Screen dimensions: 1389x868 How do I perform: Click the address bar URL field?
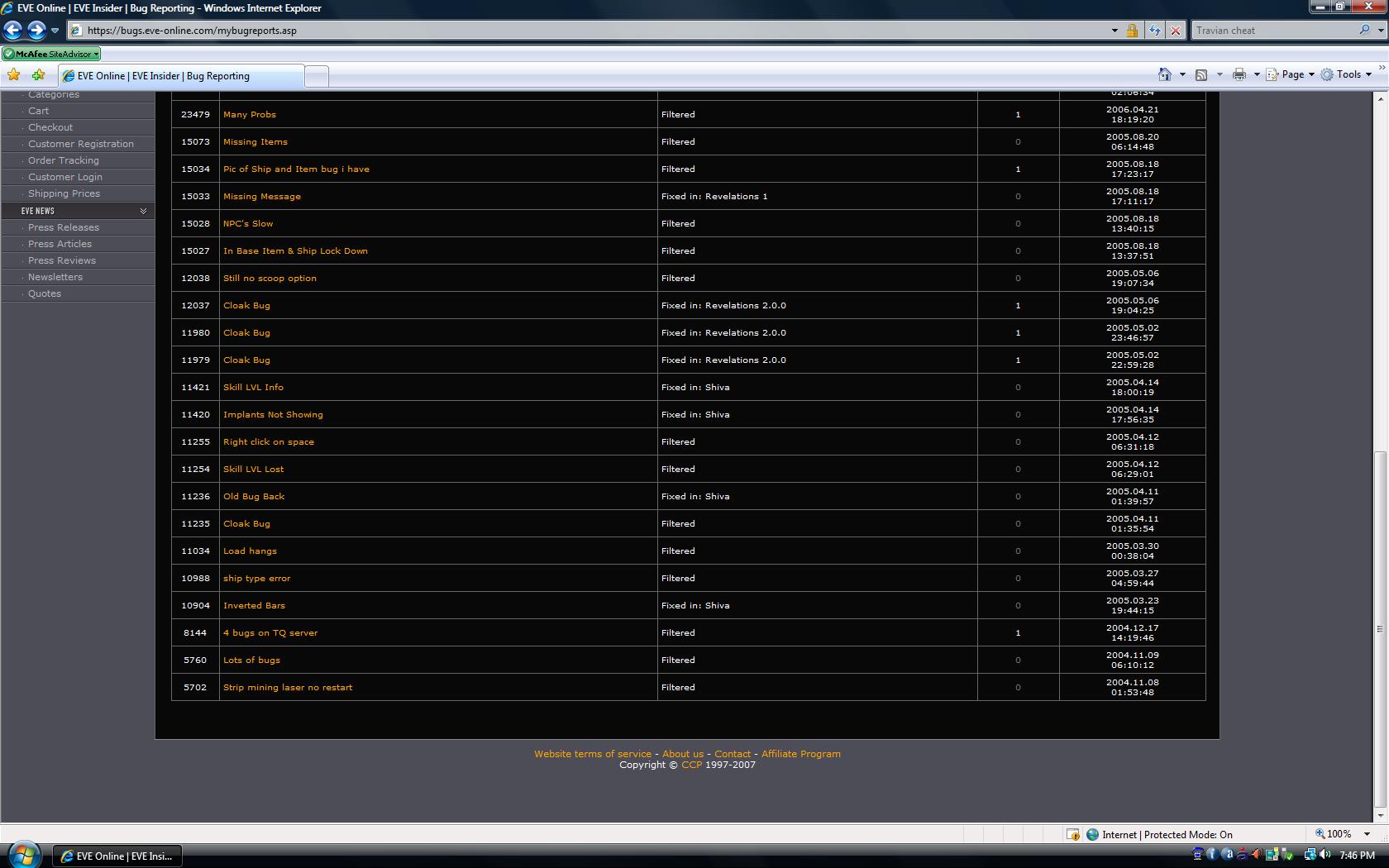pos(587,31)
